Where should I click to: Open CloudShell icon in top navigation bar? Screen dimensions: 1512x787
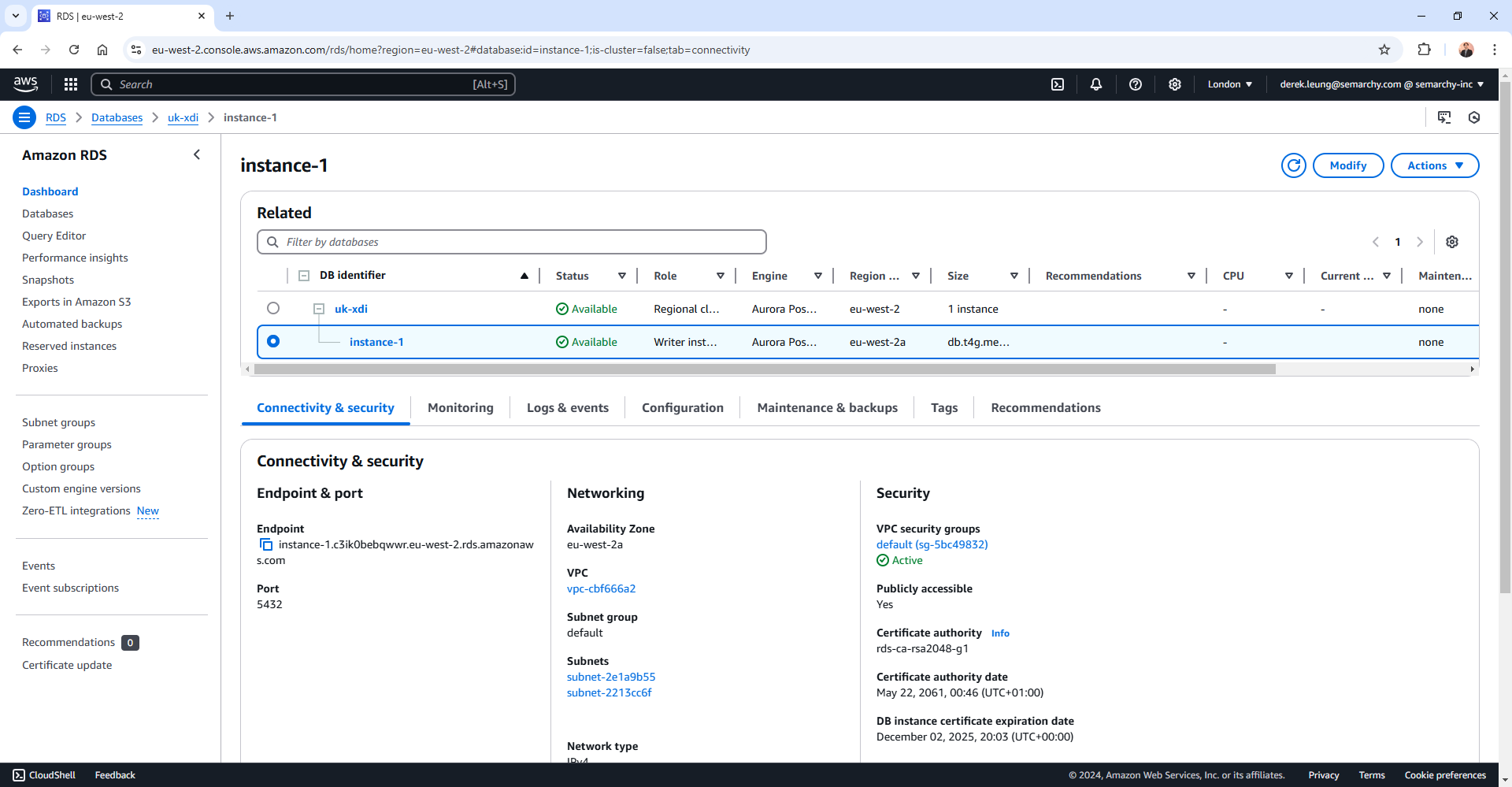pyautogui.click(x=1058, y=84)
